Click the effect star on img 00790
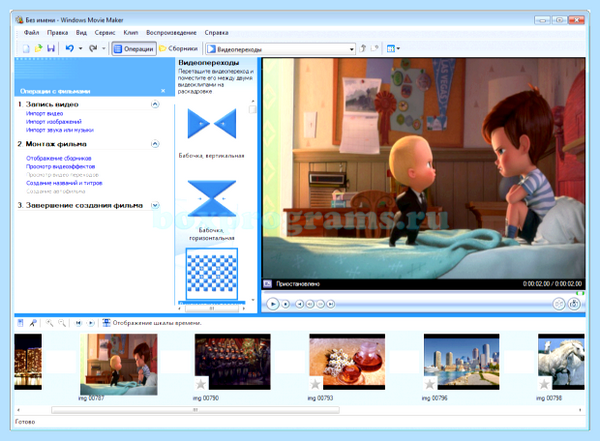Viewport: 600px width, 441px height. 201,384
